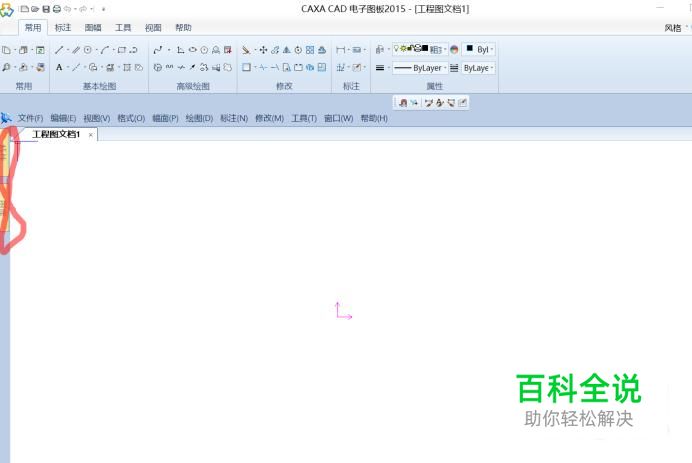The height and width of the screenshot is (463, 692).
Task: Open the line type ByLayer dropdown
Action: pos(420,68)
